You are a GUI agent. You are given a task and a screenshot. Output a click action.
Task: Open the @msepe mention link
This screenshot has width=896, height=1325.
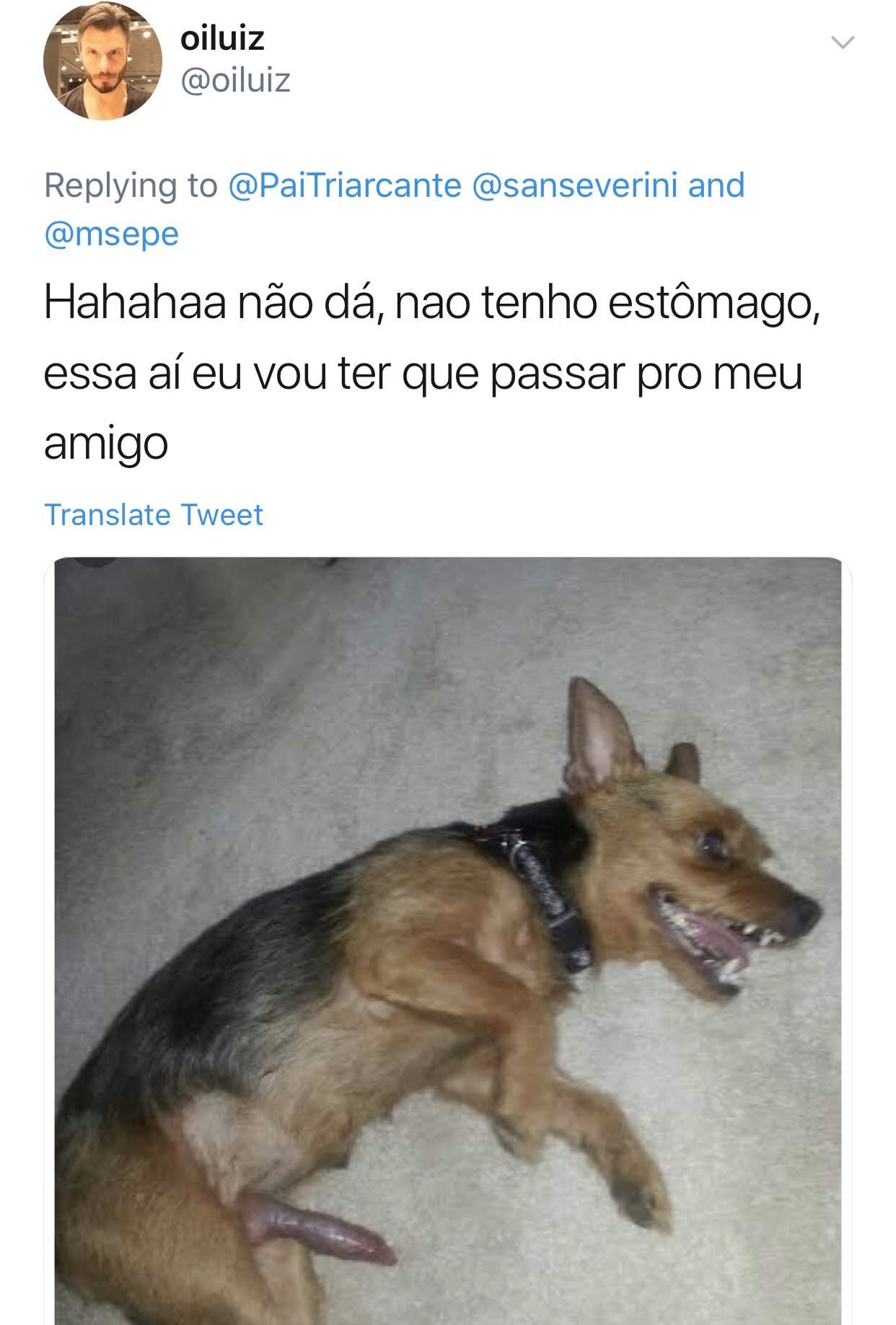pos(111,234)
